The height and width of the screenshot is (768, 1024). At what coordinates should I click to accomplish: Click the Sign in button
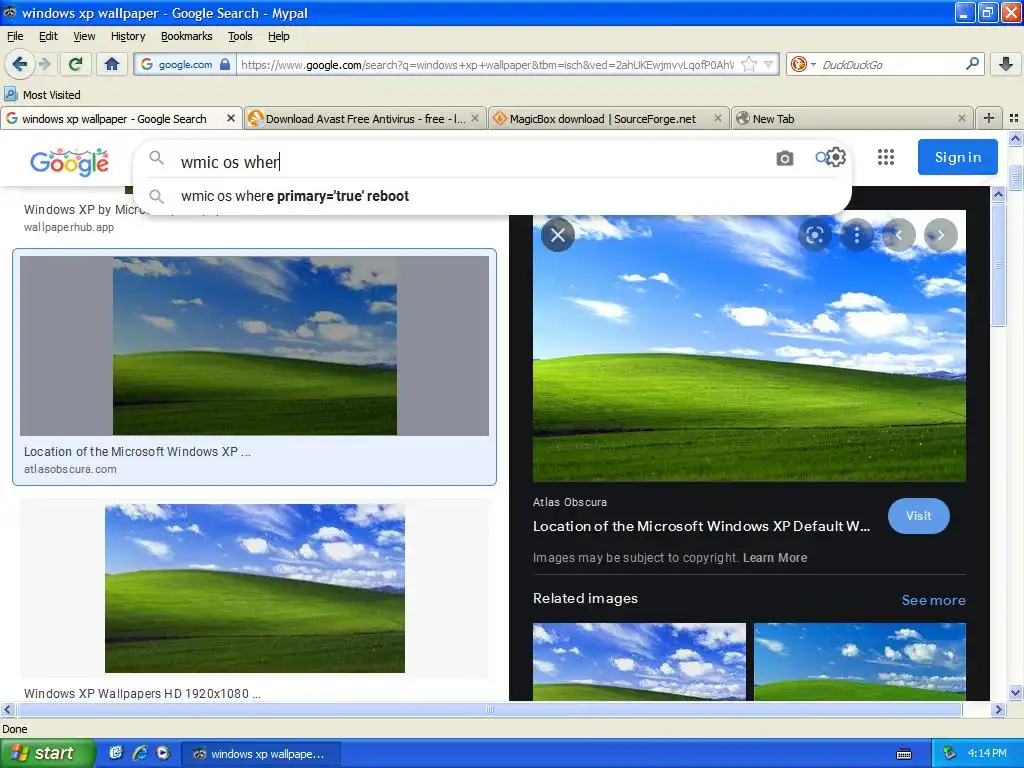tap(957, 157)
